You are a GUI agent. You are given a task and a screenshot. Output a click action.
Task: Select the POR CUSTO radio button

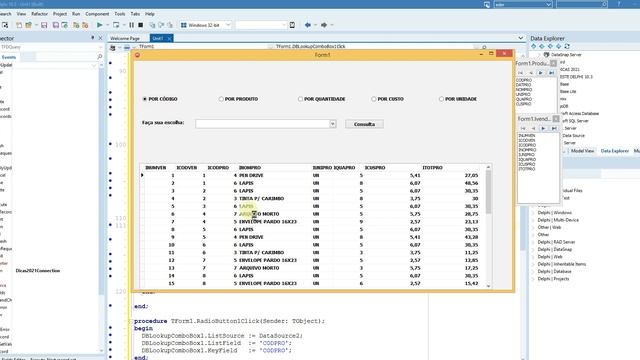point(374,99)
